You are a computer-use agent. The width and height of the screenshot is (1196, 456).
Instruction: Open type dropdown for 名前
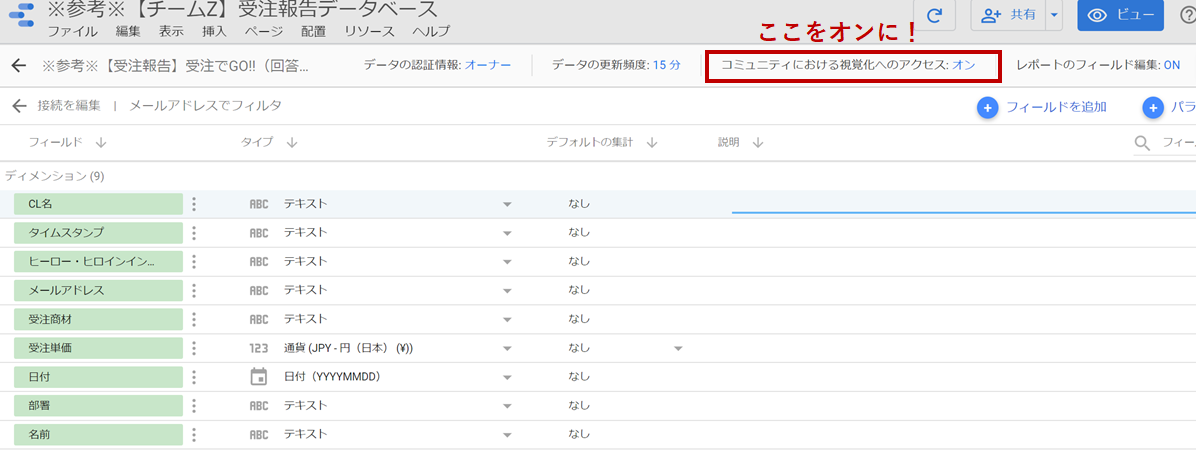pyautogui.click(x=506, y=435)
